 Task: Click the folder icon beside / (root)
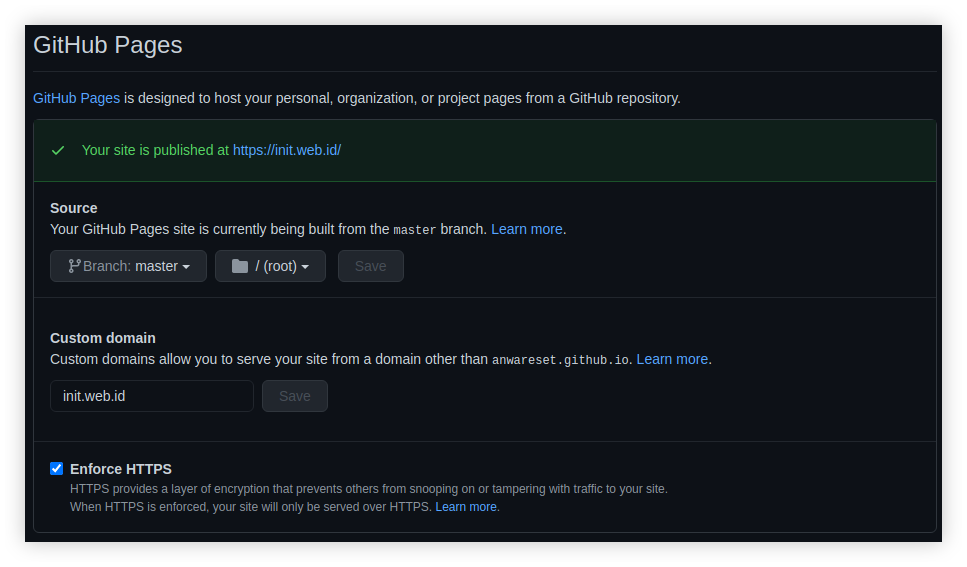point(240,266)
